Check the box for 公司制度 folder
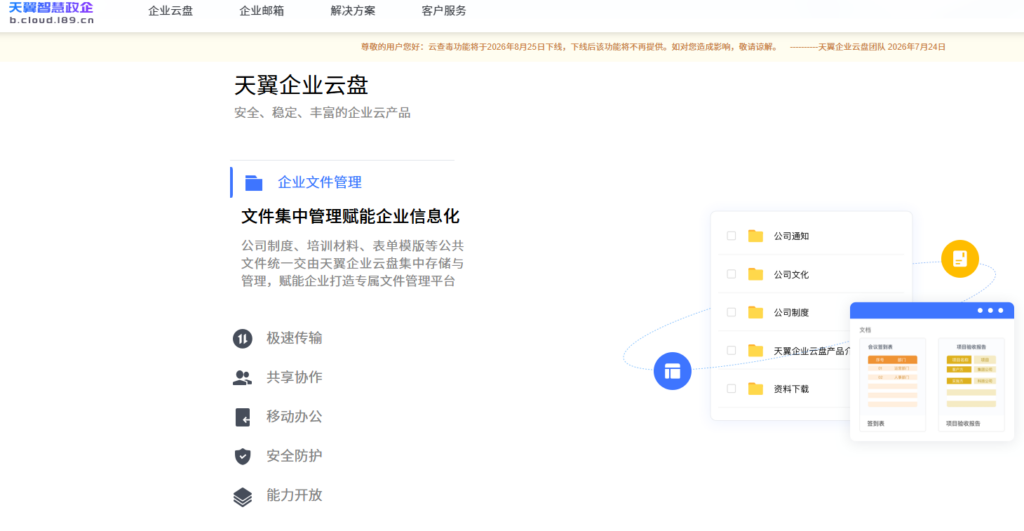Image resolution: width=1024 pixels, height=531 pixels. (x=731, y=312)
